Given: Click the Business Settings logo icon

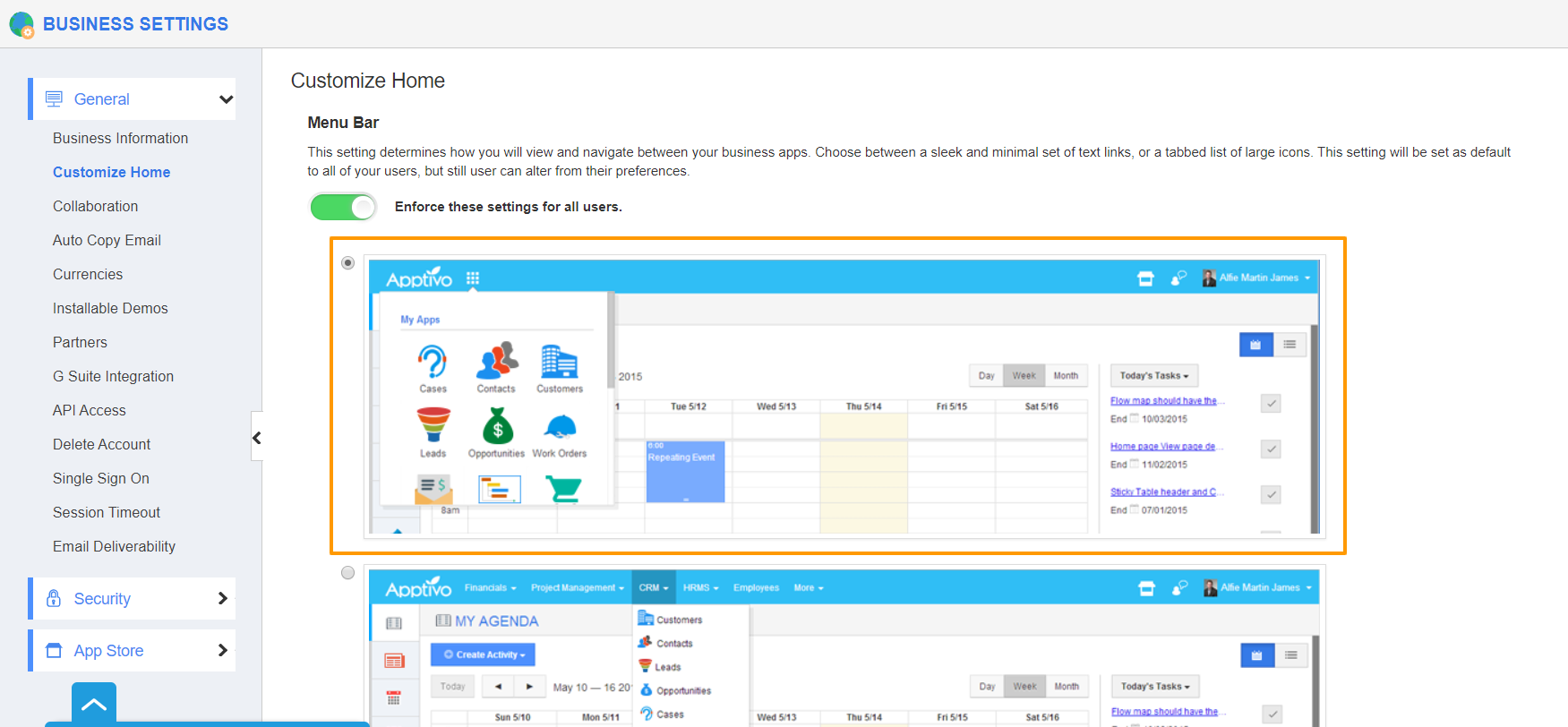Looking at the screenshot, I should (21, 24).
